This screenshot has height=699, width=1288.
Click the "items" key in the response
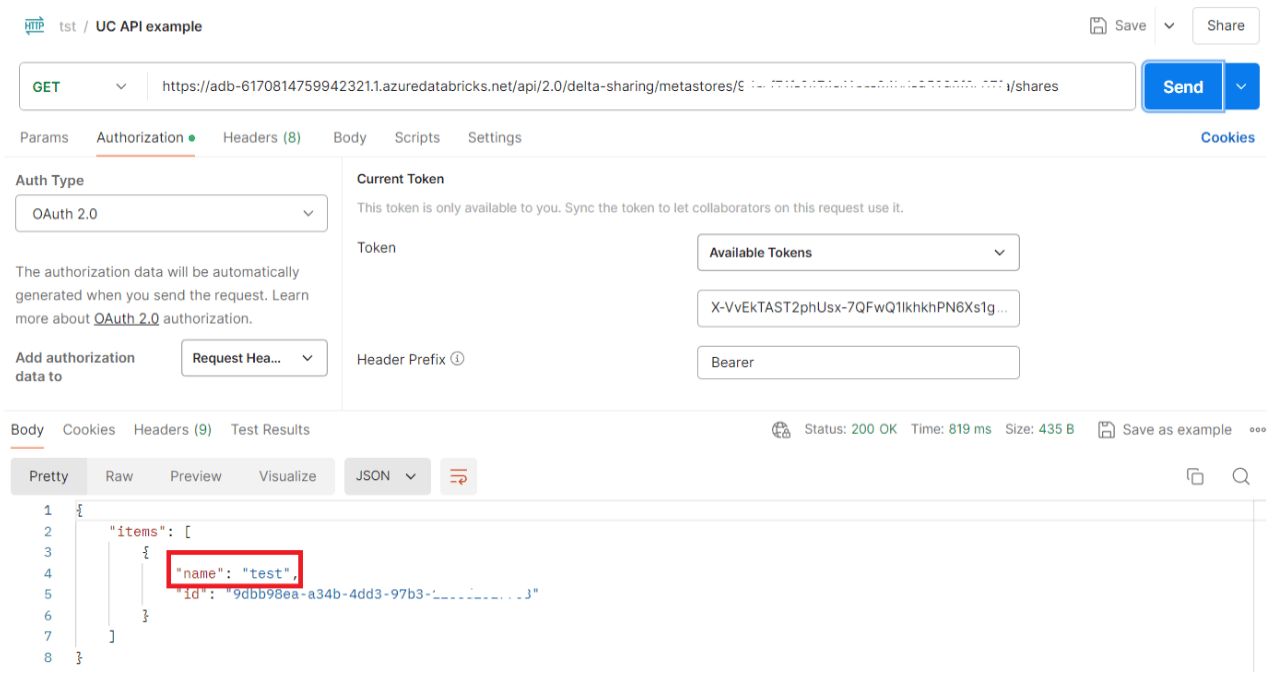(x=137, y=531)
